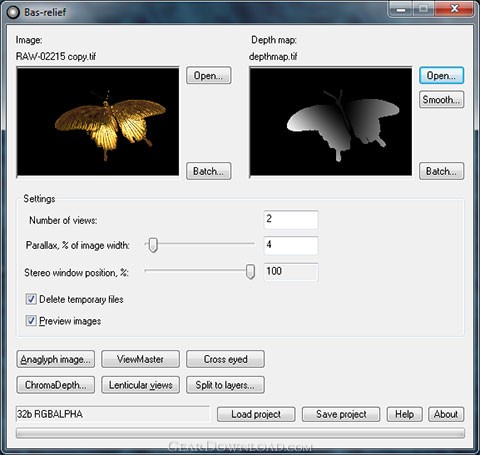Generate an Anaglyph image
Image resolution: width=480 pixels, height=455 pixels.
56,359
